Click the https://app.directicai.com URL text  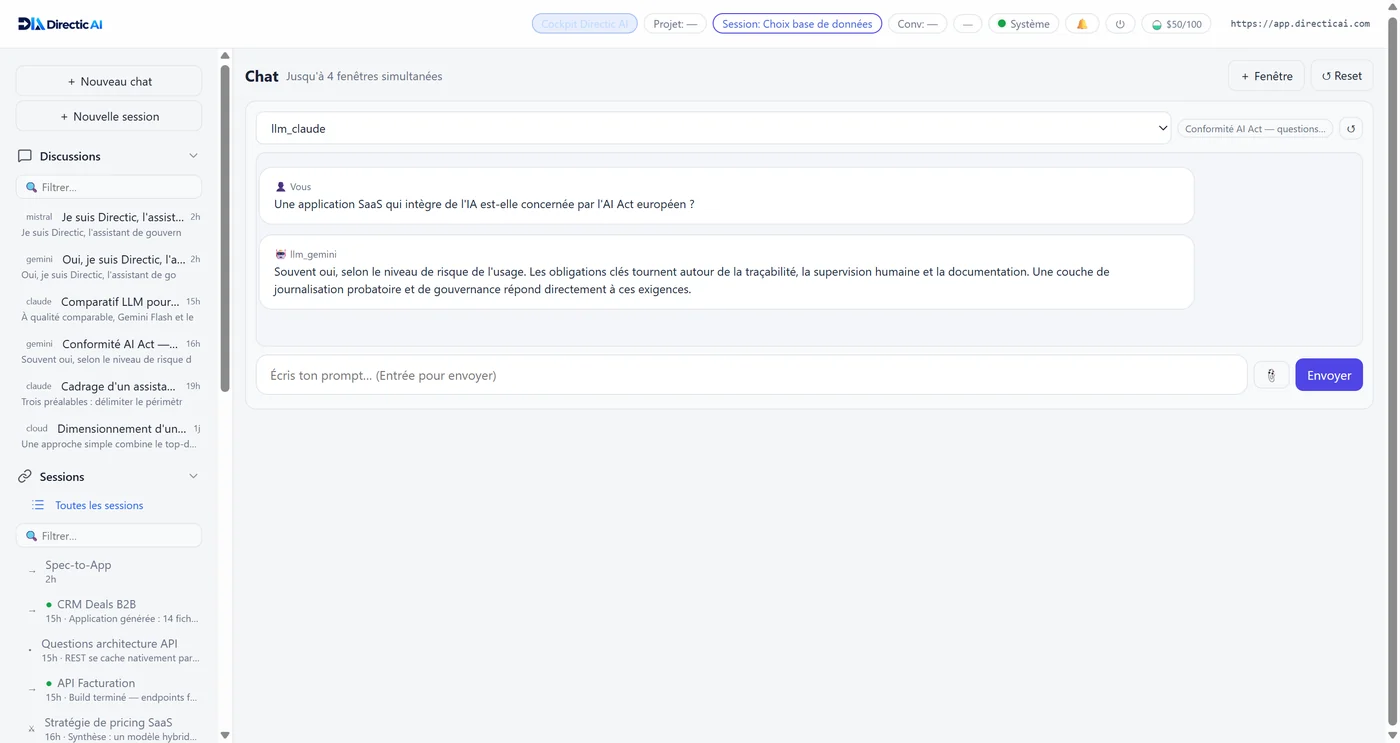[x=1300, y=24]
